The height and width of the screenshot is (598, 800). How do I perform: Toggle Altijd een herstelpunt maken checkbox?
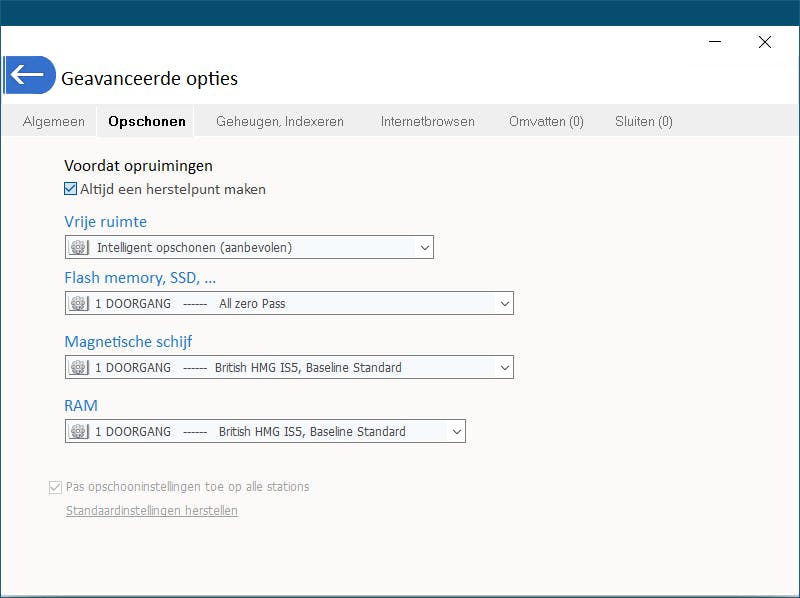pos(71,189)
